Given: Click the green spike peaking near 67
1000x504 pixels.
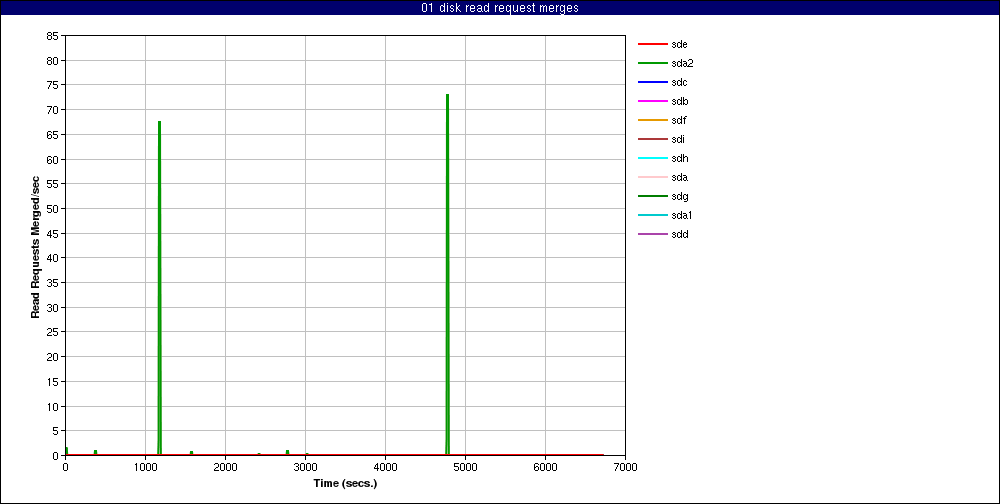Looking at the screenshot, I should coord(159,287).
